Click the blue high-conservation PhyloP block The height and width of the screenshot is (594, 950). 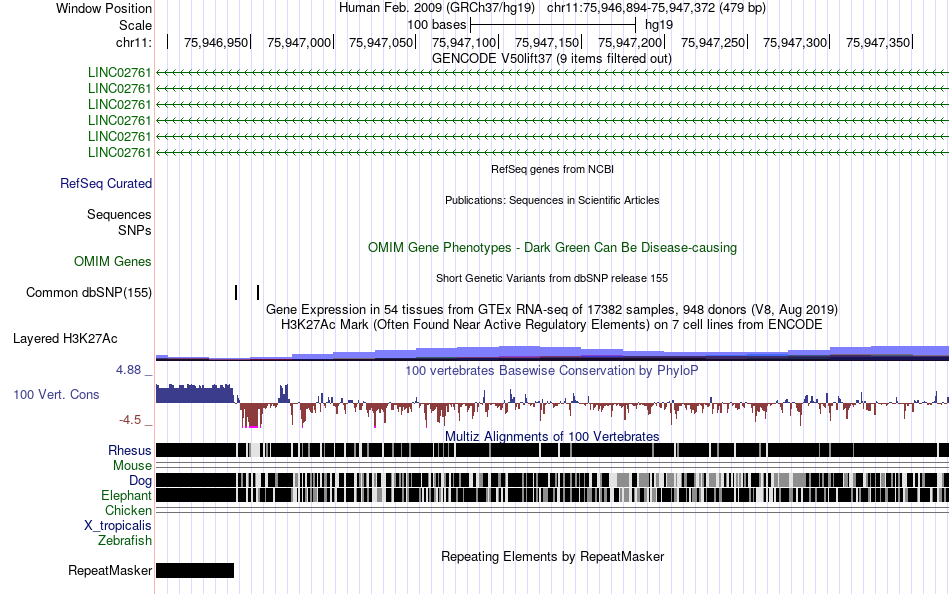[194, 394]
